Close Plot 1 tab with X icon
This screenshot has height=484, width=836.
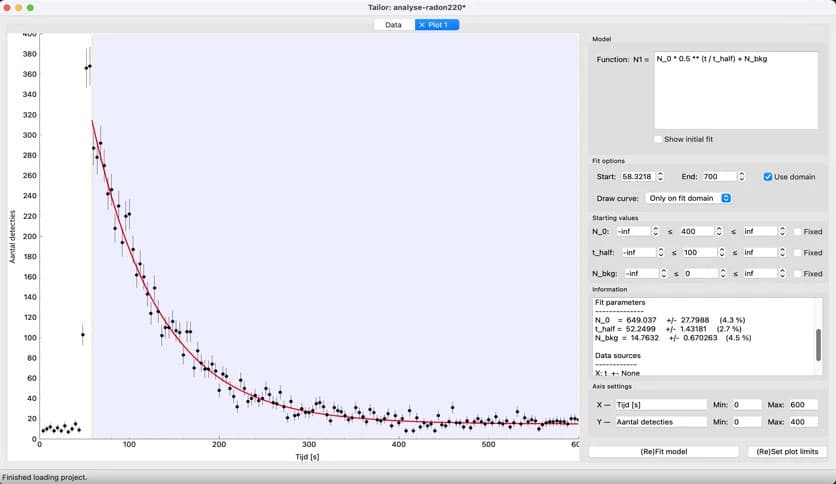click(x=422, y=25)
